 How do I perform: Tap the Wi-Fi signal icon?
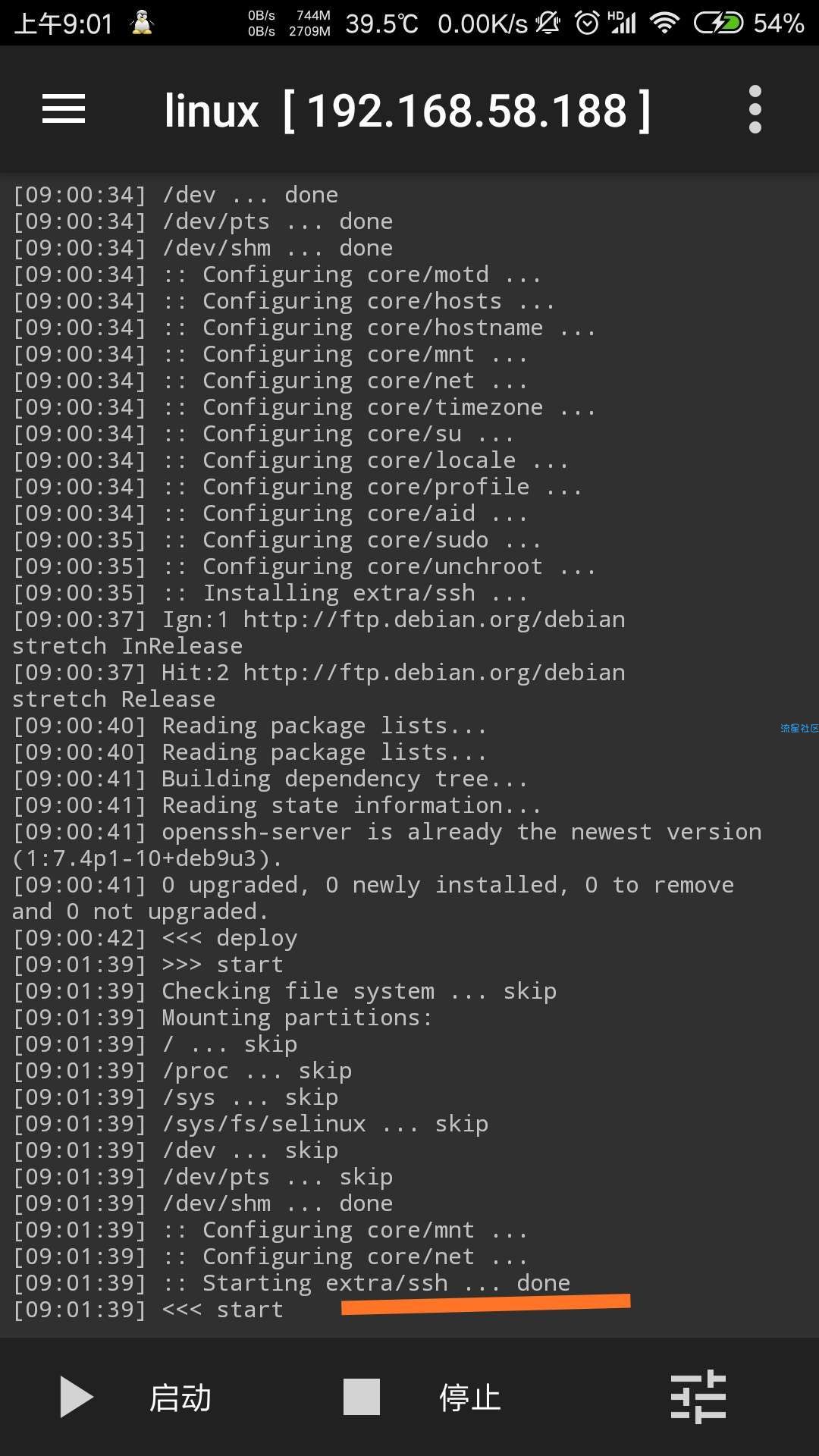665,24
